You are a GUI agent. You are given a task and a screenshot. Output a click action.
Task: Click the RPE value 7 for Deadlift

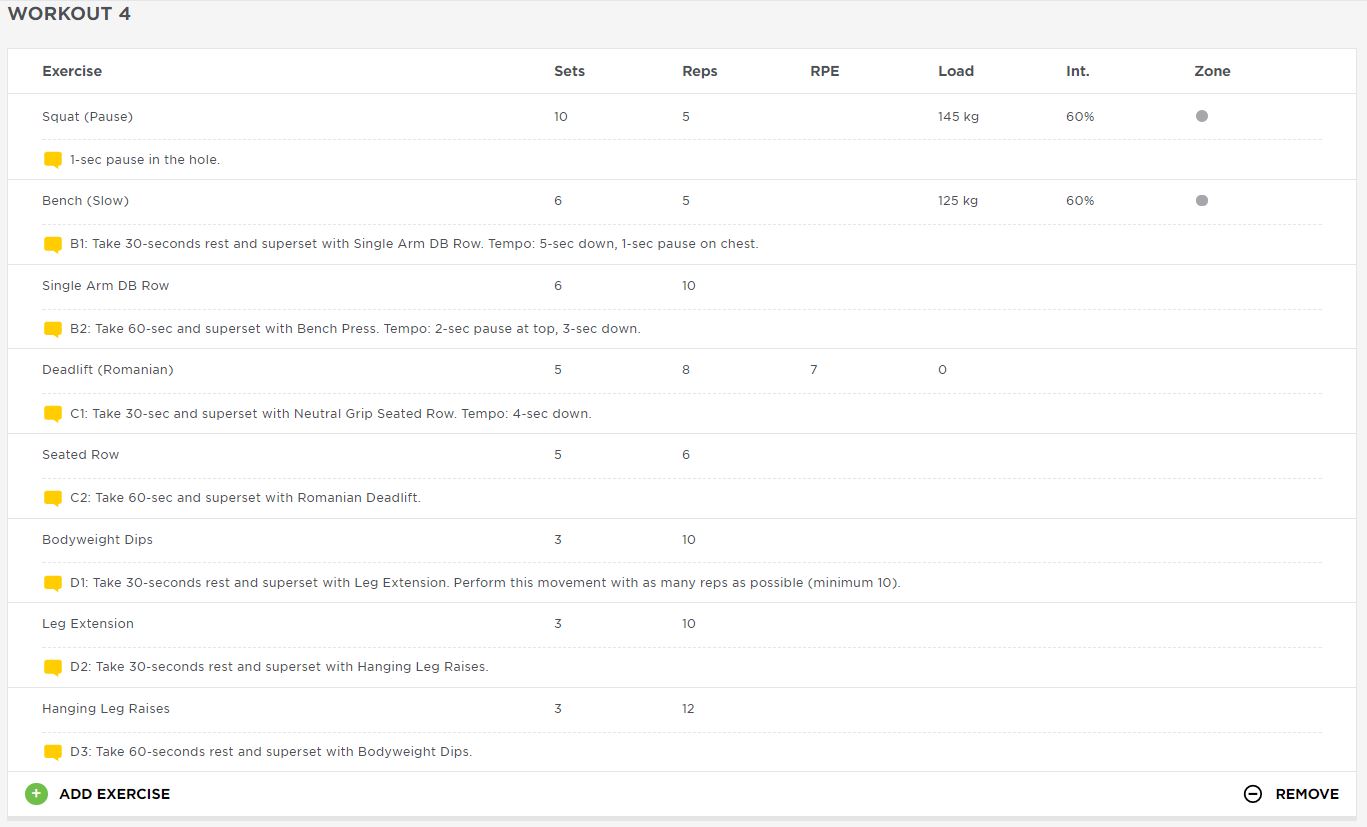(814, 370)
